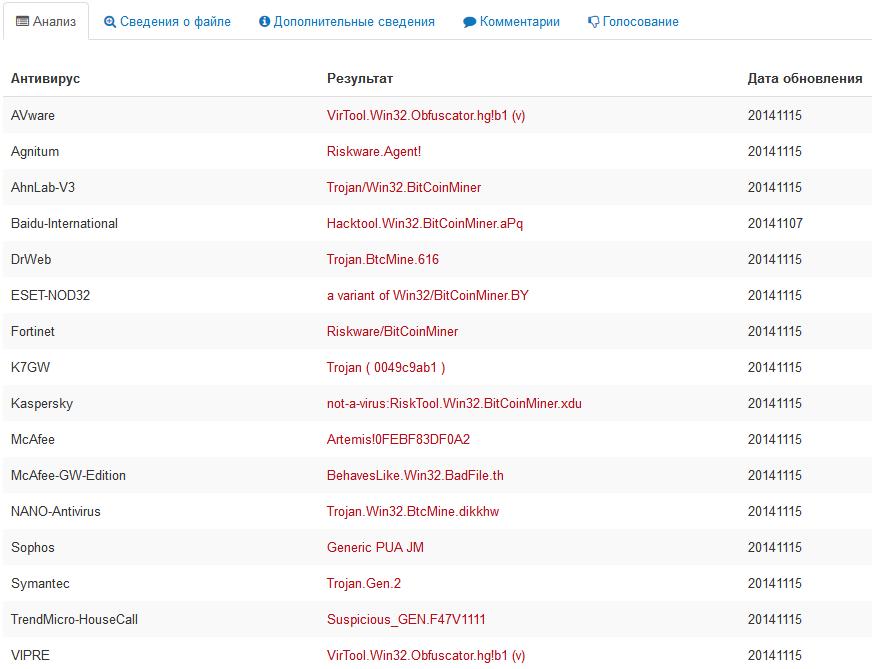
Task: Click the date in the AVware row
Action: click(775, 115)
